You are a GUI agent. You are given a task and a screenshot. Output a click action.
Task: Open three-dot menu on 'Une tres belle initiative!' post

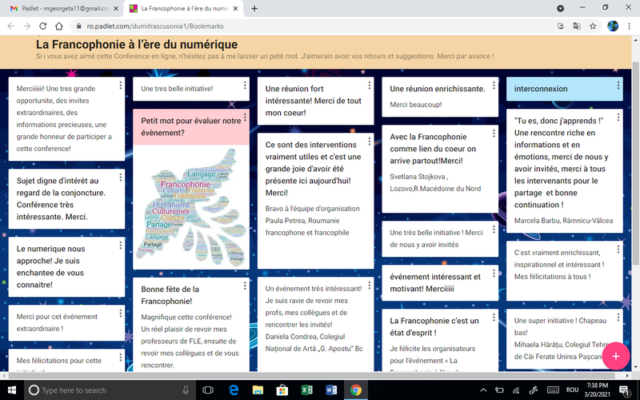click(245, 86)
